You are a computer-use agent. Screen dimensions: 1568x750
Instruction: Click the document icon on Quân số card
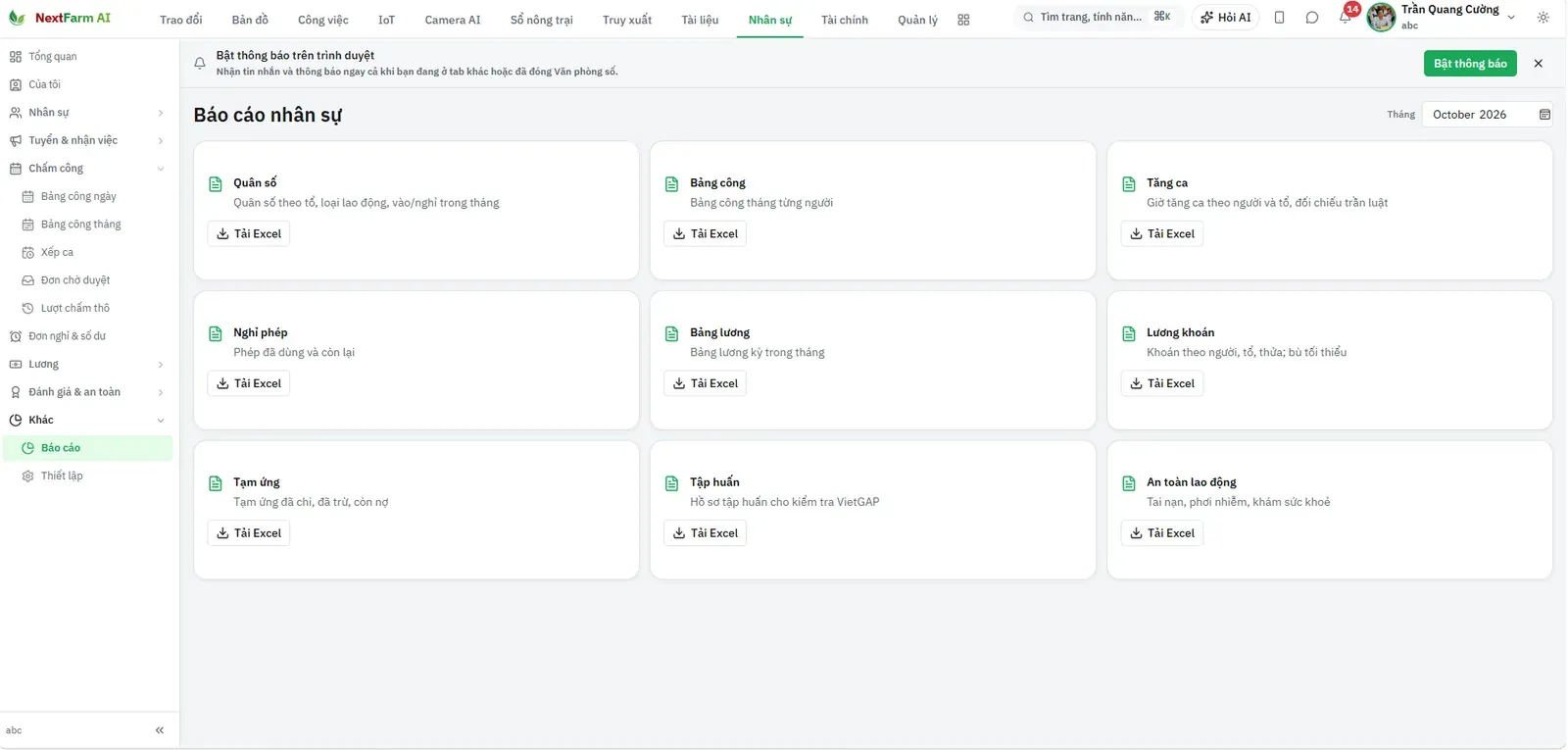(216, 183)
